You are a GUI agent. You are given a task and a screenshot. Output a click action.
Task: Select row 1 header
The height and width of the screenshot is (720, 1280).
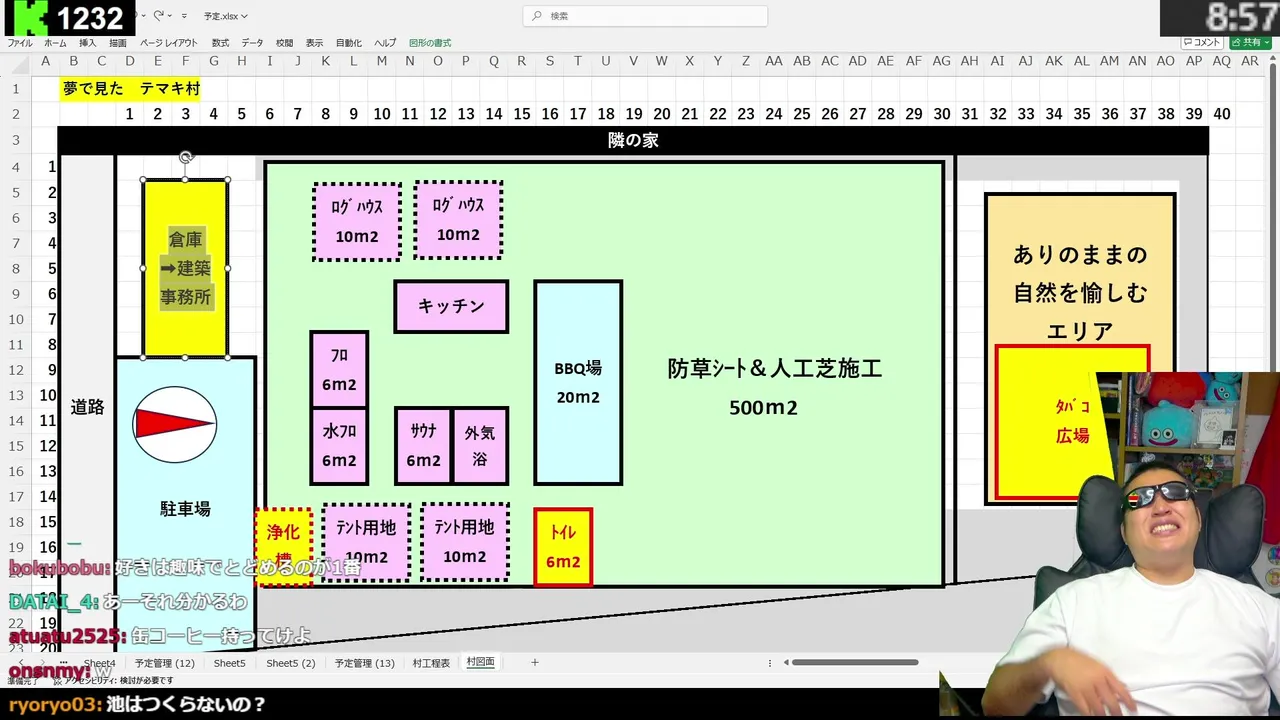(x=16, y=88)
